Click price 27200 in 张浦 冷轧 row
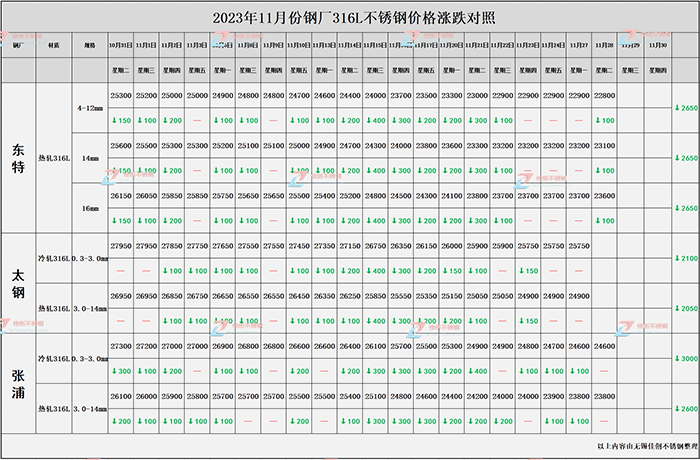 pyautogui.click(x=146, y=346)
